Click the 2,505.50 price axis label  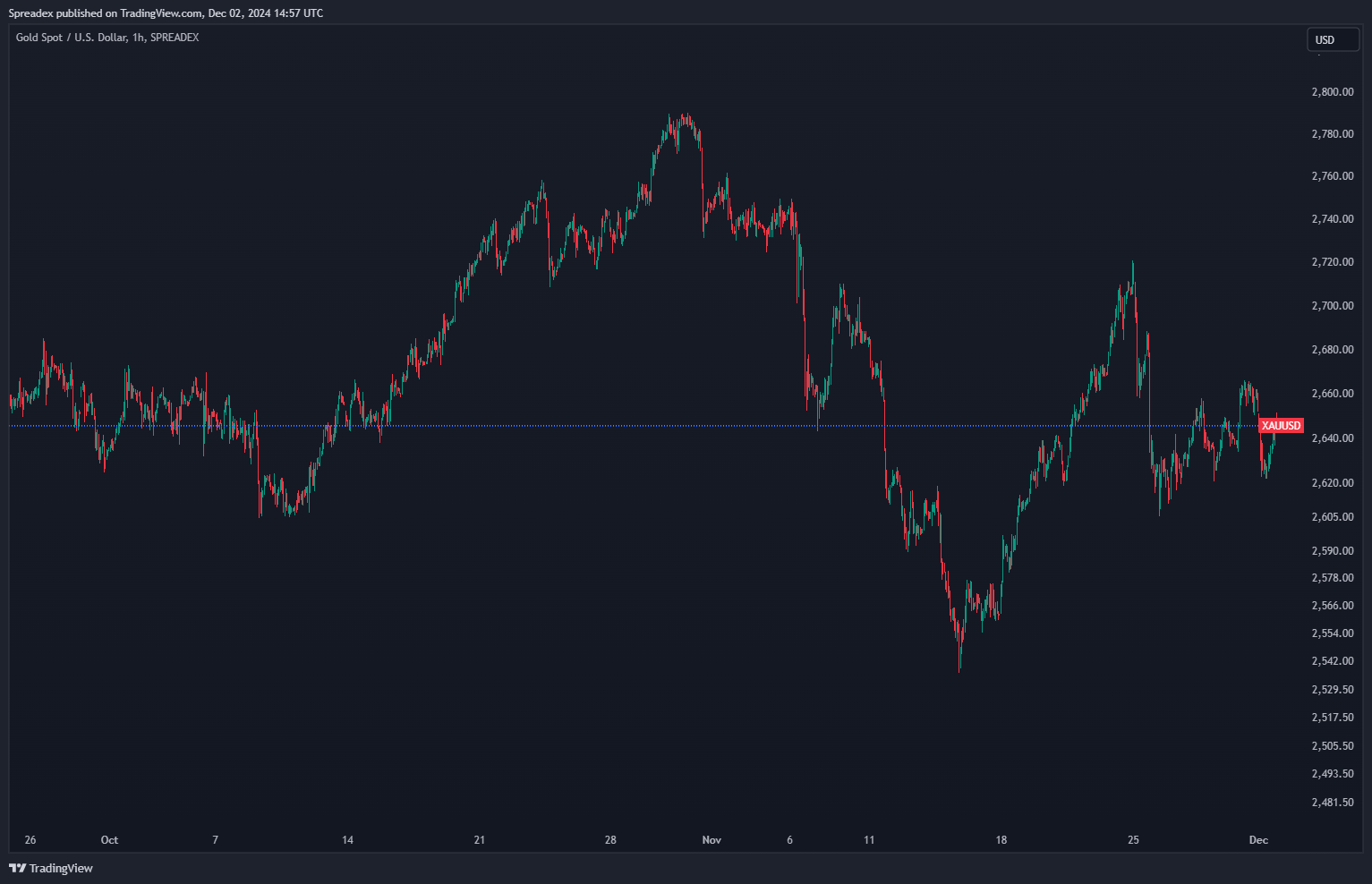pos(1333,746)
